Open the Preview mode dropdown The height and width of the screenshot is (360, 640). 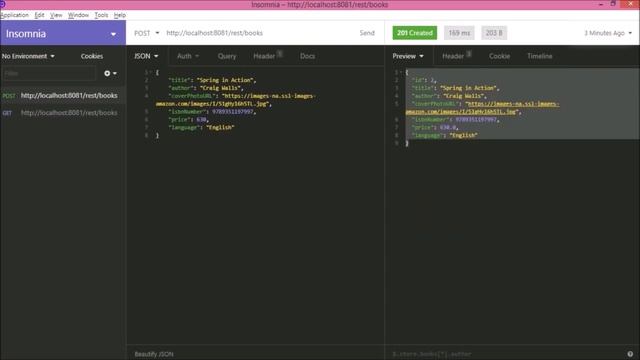point(408,56)
